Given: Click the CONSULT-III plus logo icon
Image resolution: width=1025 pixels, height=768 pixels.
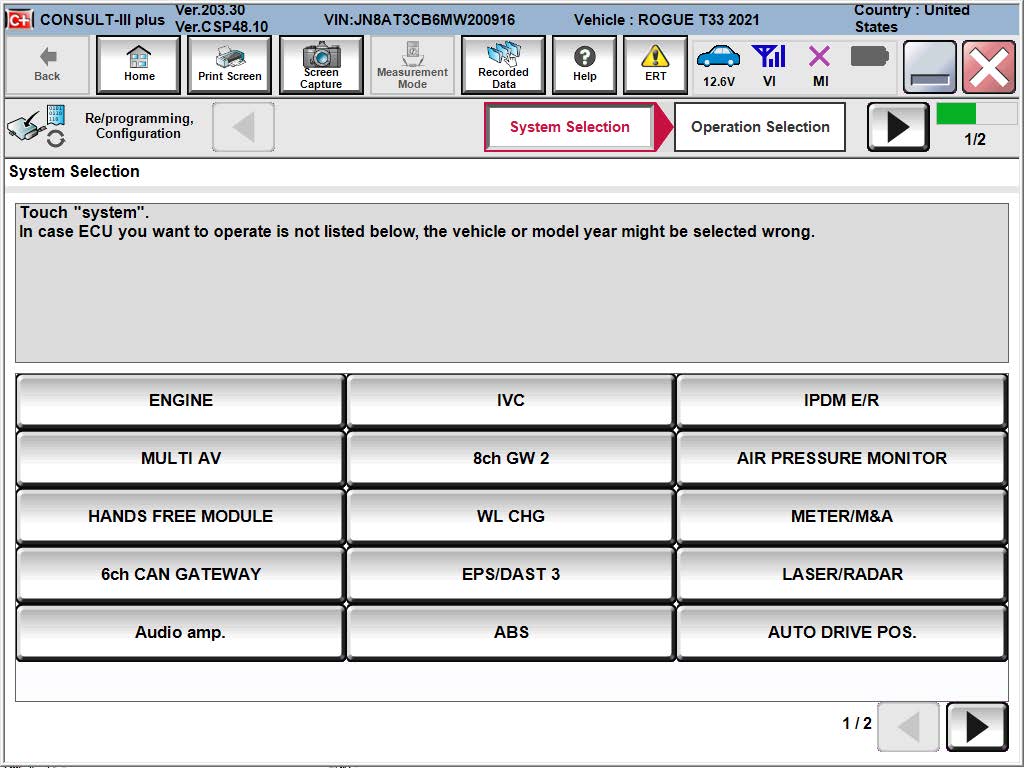Looking at the screenshot, I should coord(19,20).
